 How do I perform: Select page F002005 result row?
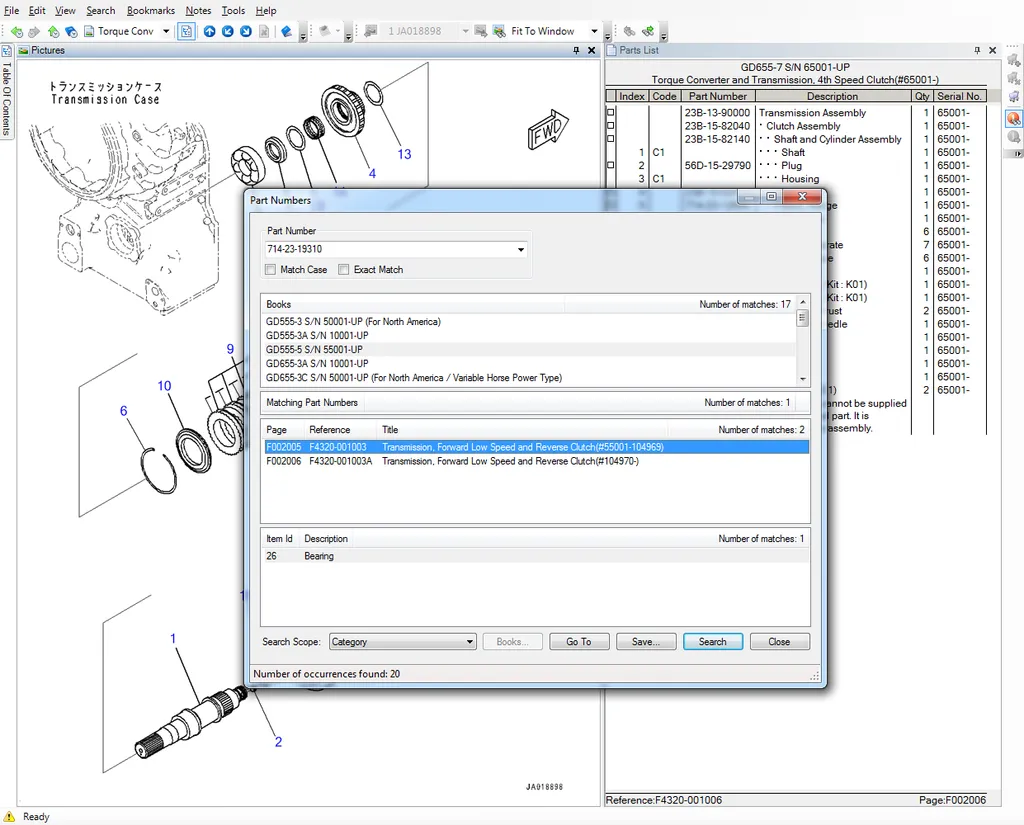pos(536,447)
